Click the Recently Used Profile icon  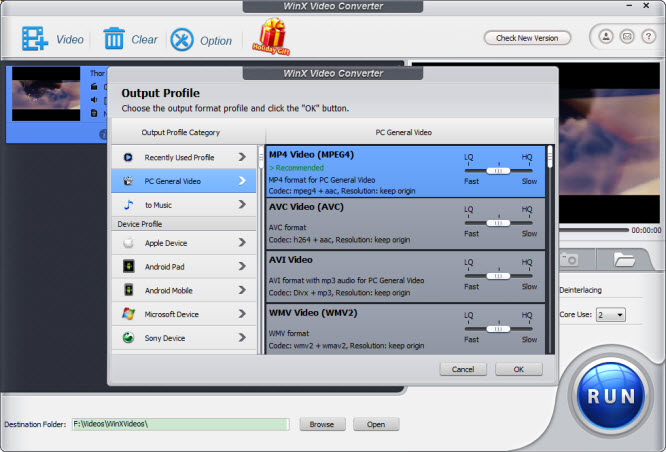tap(128, 158)
